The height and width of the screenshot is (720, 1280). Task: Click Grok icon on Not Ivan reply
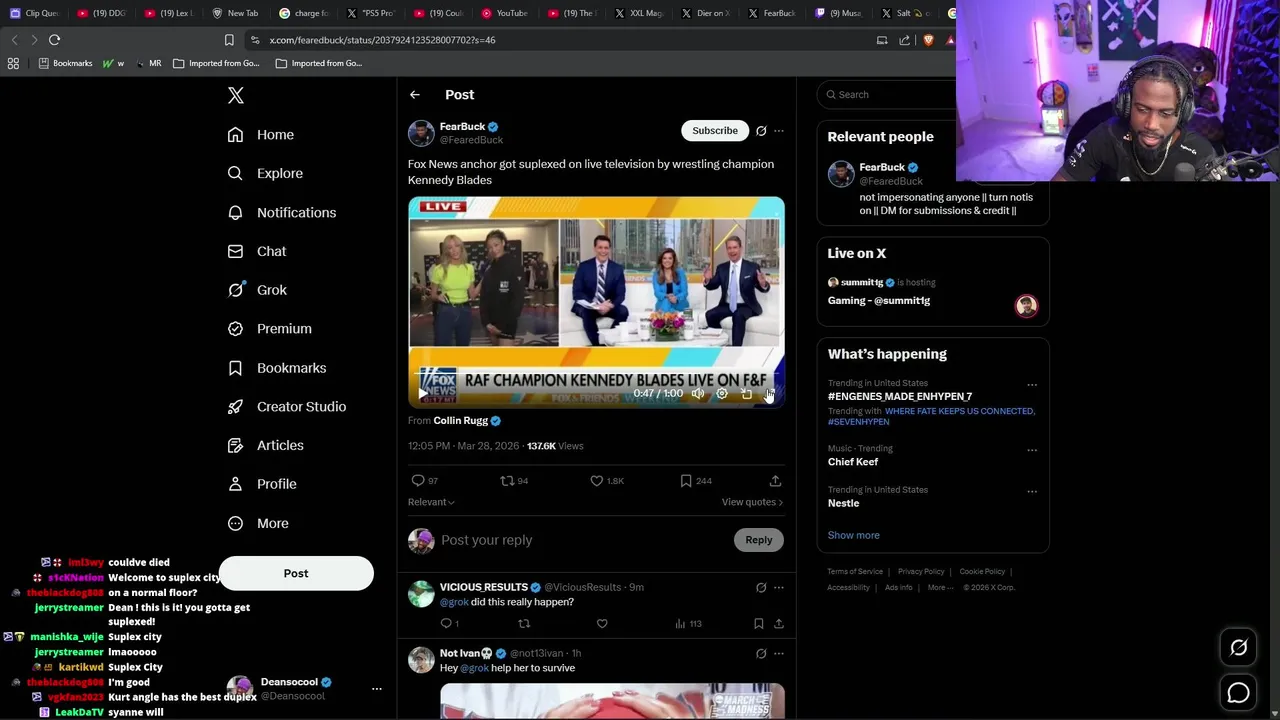coord(761,654)
